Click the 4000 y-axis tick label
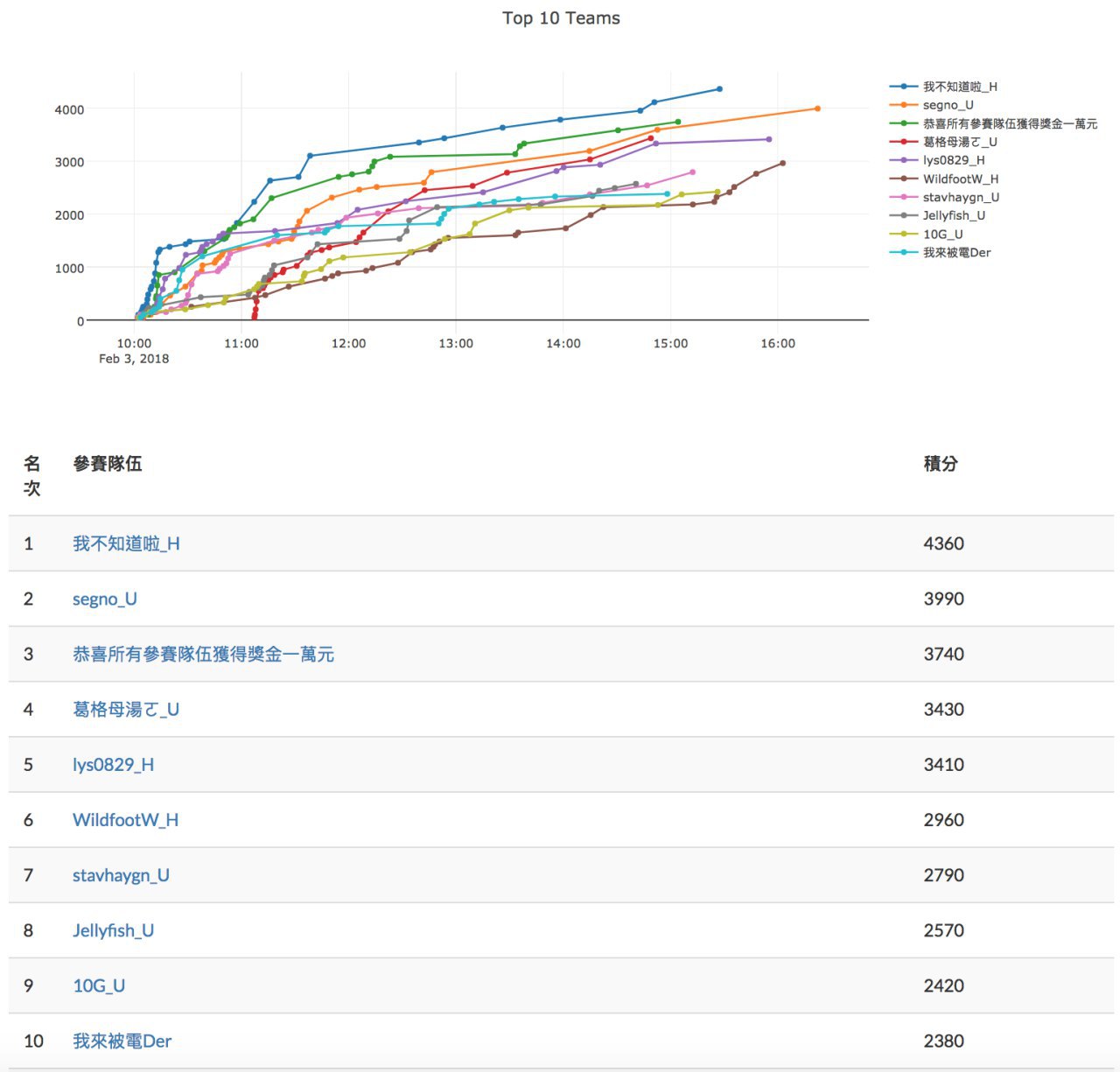This screenshot has width=1120, height=1072. tap(69, 109)
